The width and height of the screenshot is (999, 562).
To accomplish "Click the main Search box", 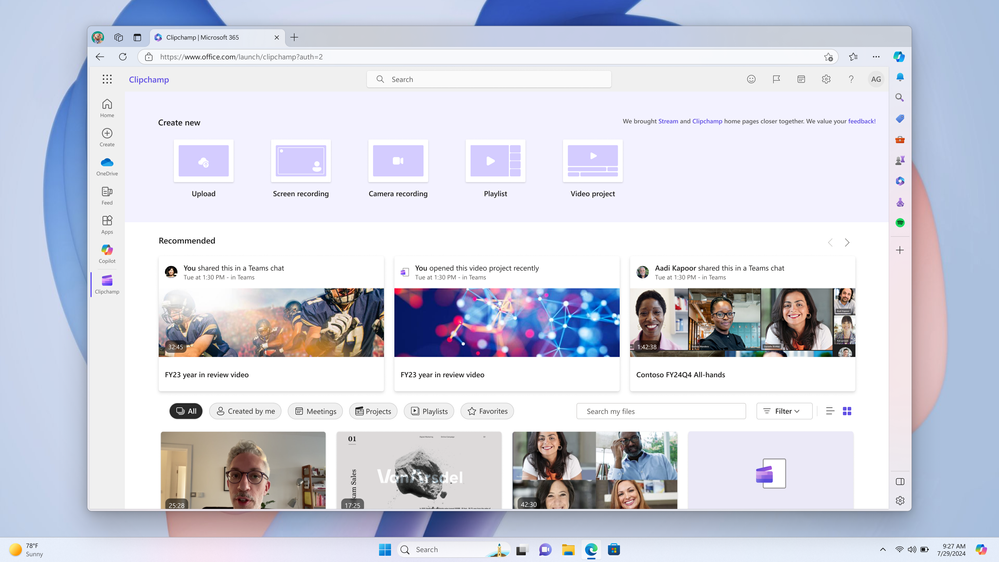I will (x=489, y=79).
